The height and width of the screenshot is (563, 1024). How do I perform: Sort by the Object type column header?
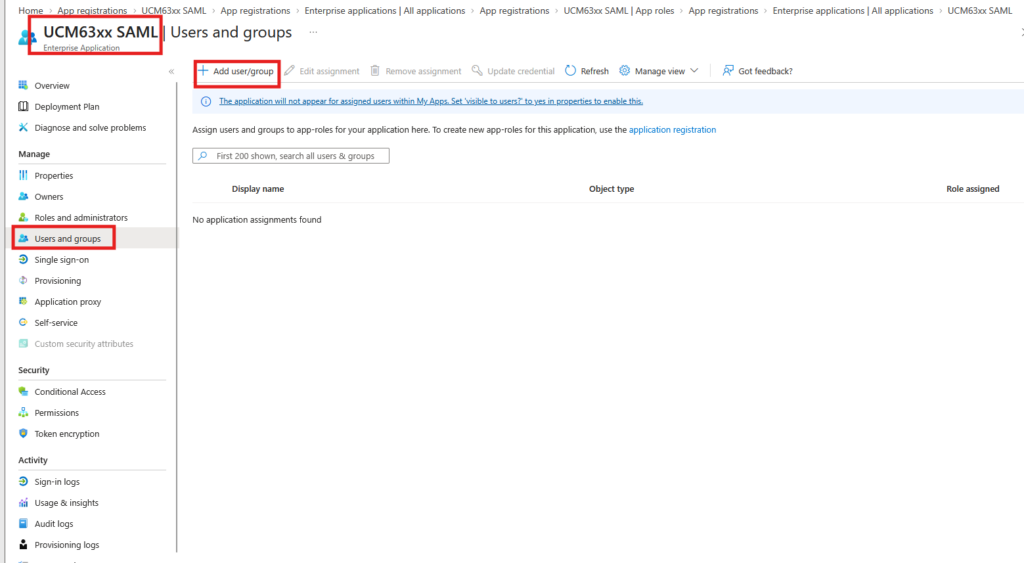pos(611,189)
